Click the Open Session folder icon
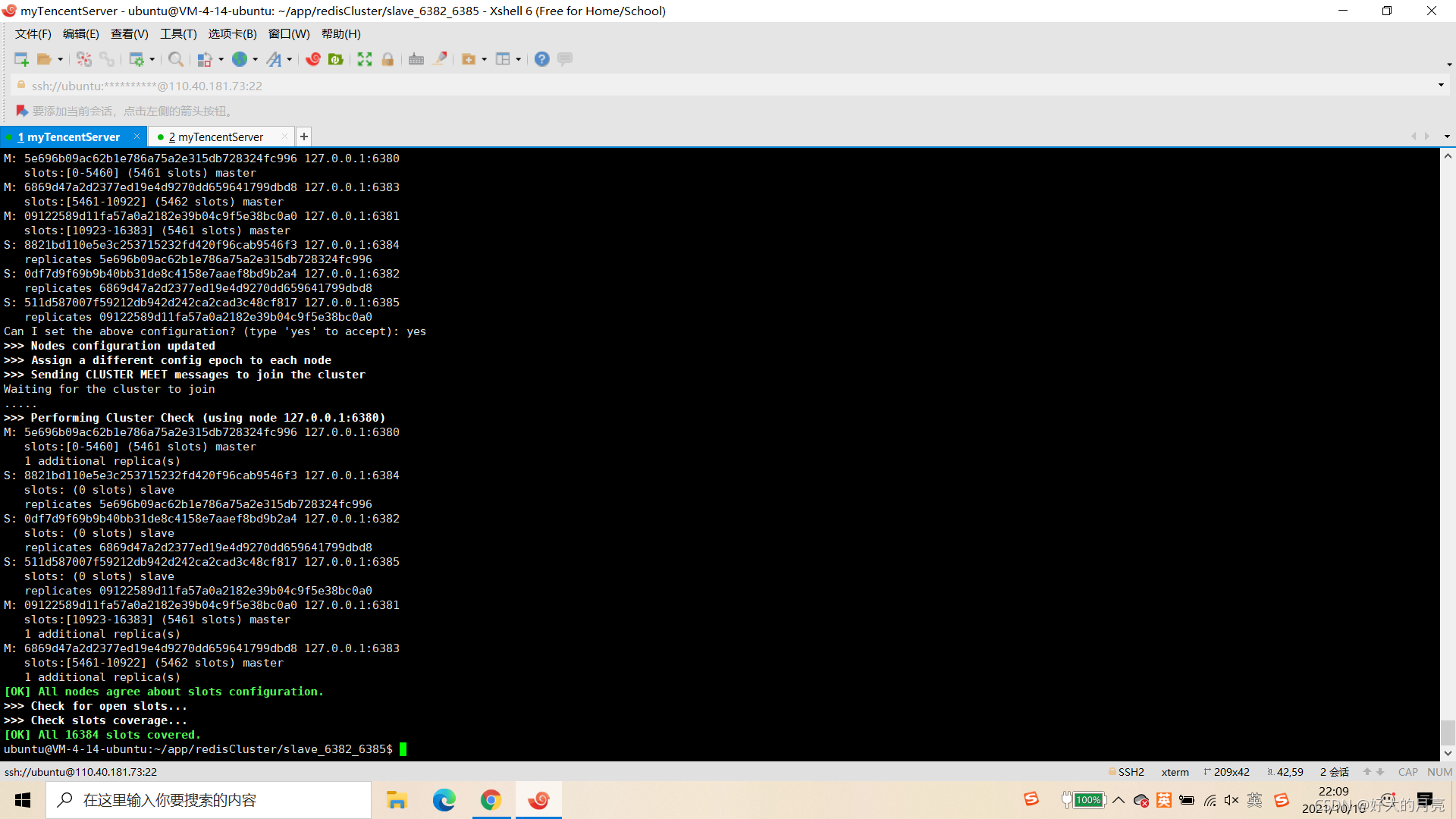 point(45,59)
